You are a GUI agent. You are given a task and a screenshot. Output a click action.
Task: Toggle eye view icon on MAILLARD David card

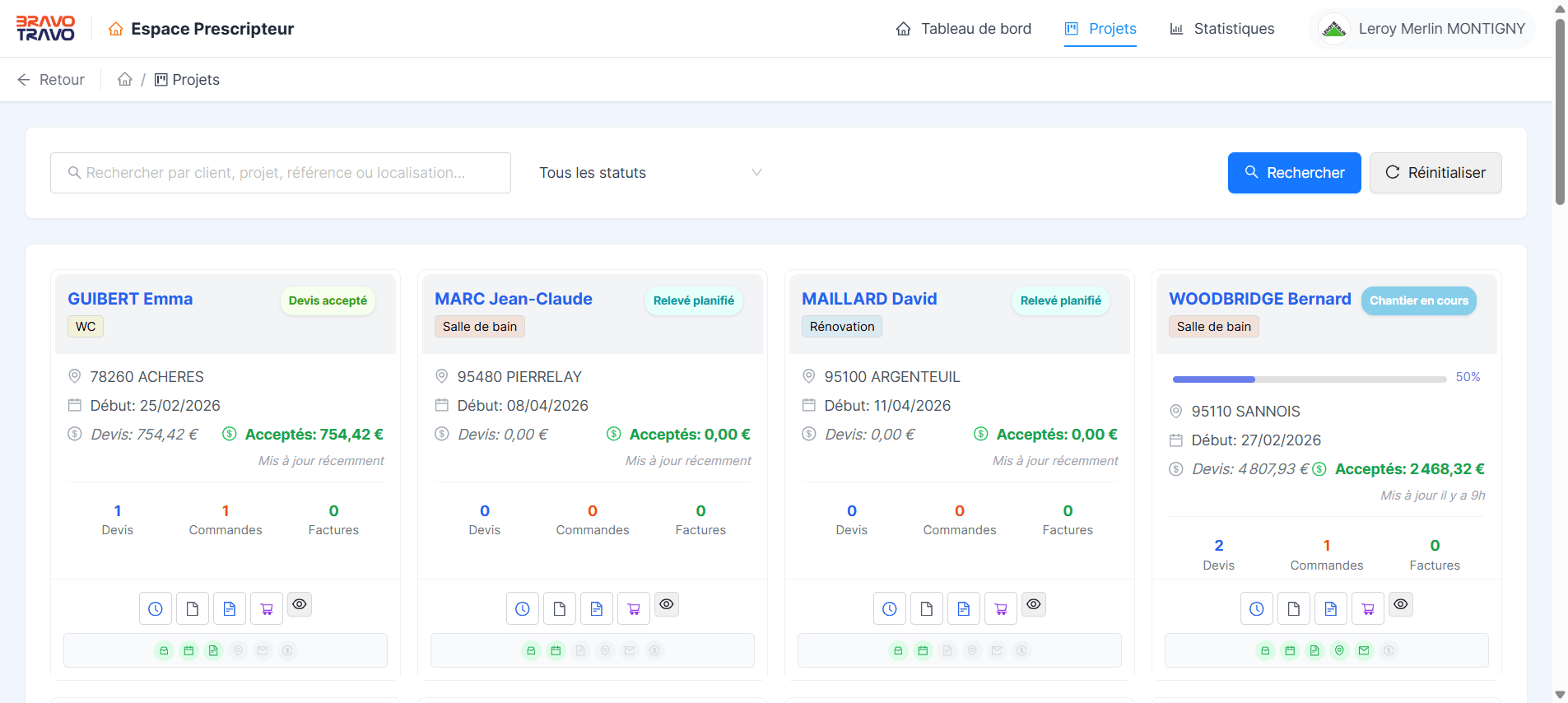tap(1034, 604)
